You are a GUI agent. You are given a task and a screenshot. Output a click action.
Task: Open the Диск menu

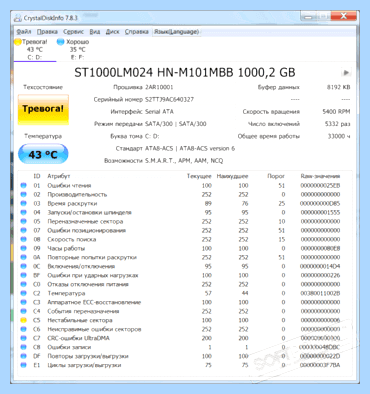[x=113, y=32]
